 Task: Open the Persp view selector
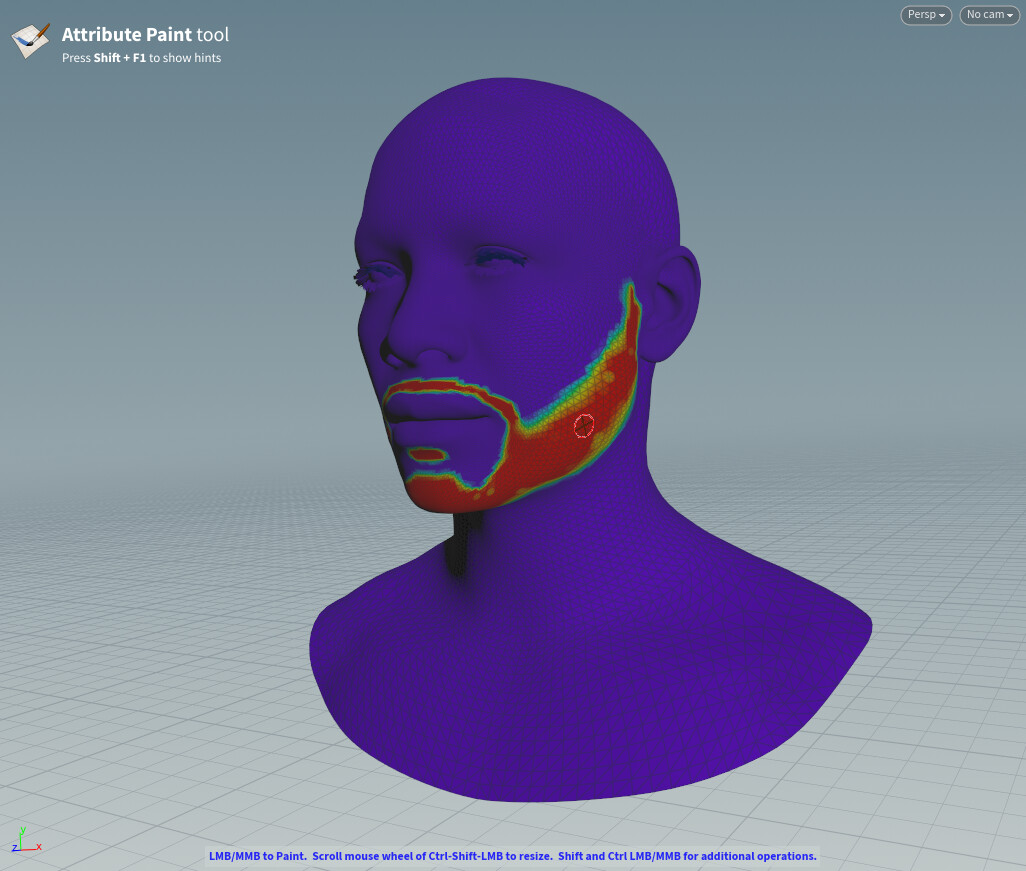(x=924, y=15)
